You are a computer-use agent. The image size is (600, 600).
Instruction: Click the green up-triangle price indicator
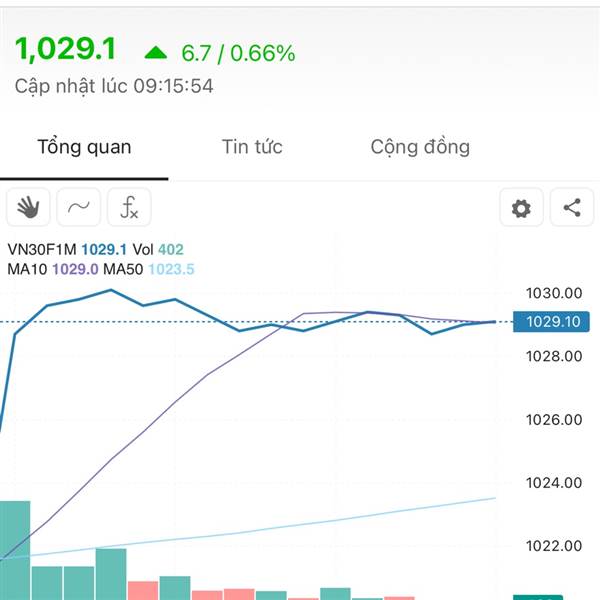click(156, 52)
